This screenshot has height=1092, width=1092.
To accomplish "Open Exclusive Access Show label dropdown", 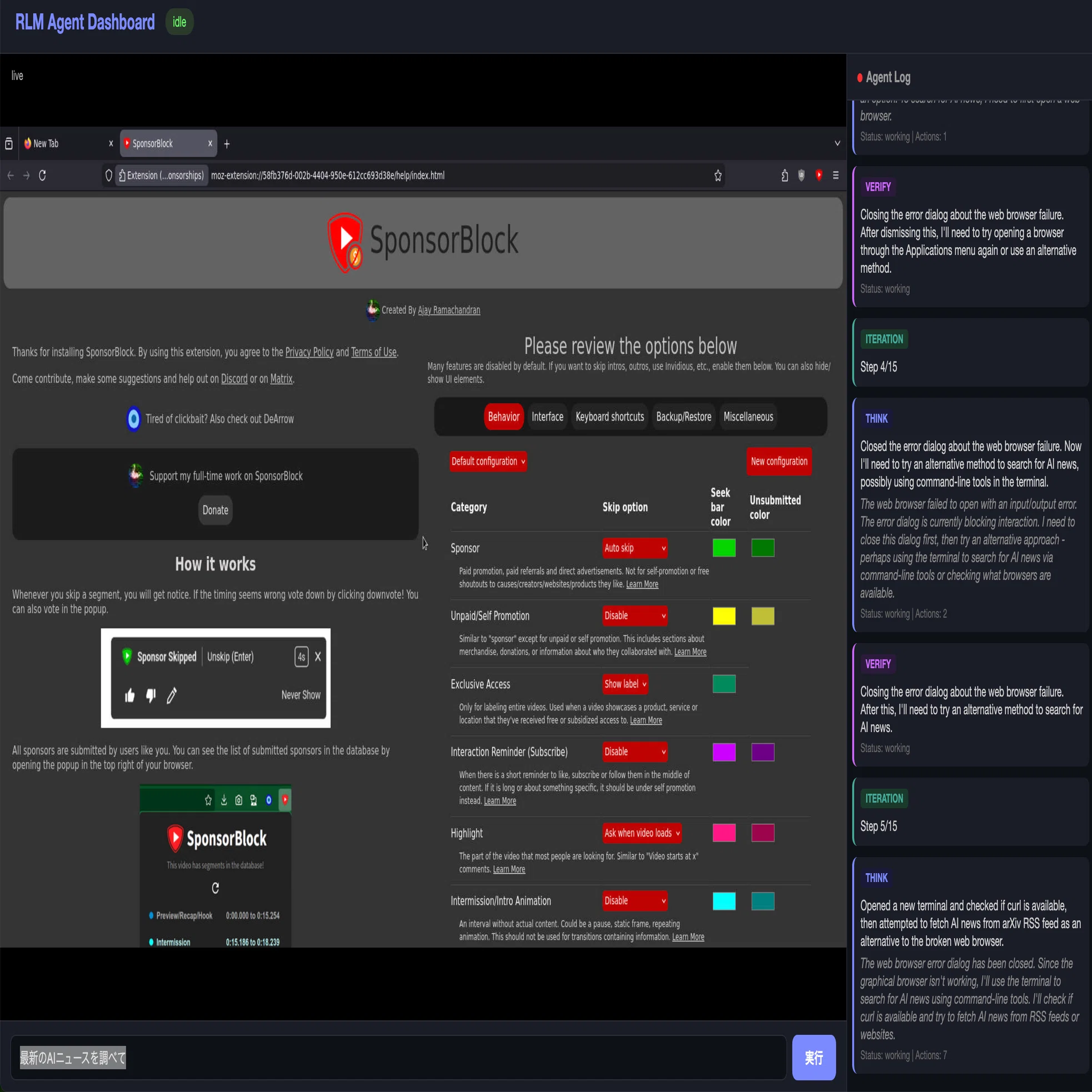I will click(625, 684).
